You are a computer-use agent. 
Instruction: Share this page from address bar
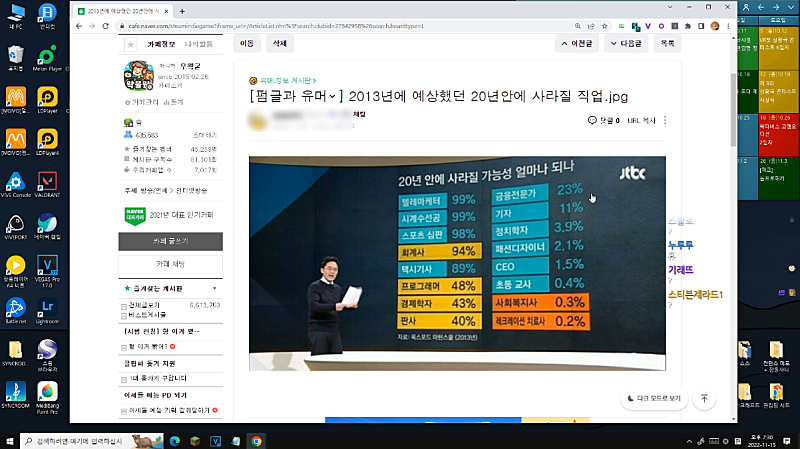click(x=591, y=26)
